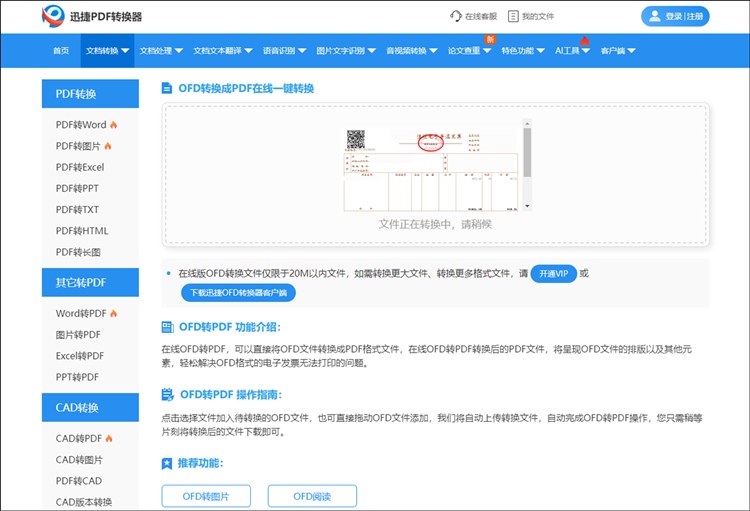
Task: Click the QR code in the invoice preview
Action: pyautogui.click(x=355, y=139)
